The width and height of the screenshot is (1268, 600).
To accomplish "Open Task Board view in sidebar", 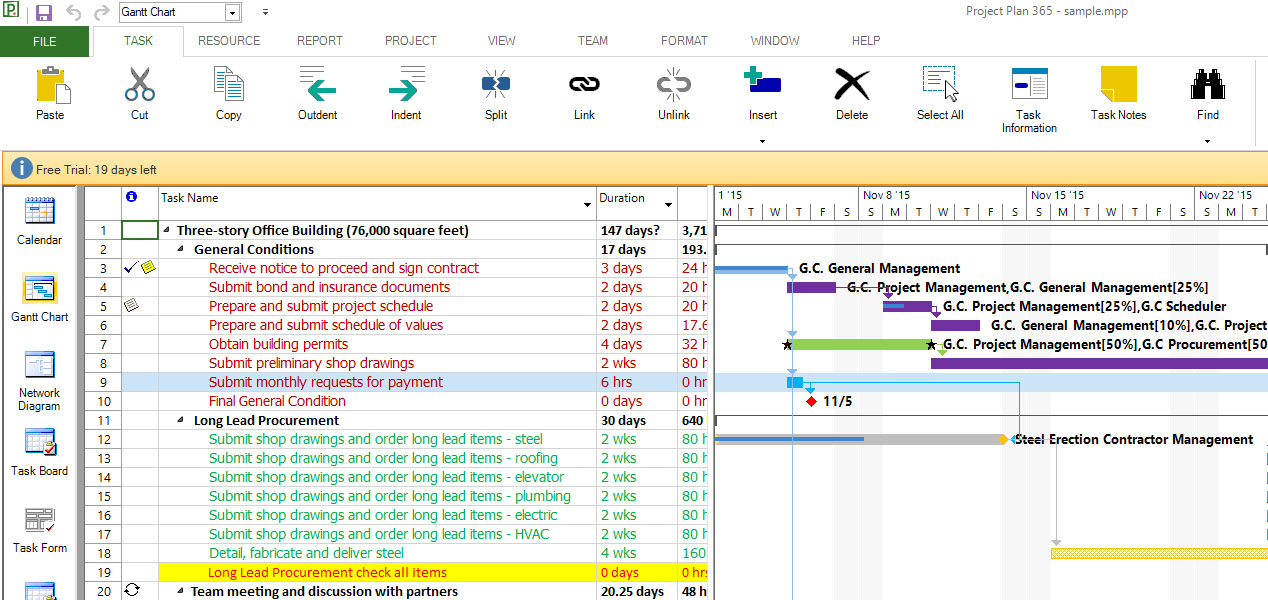I will point(39,452).
